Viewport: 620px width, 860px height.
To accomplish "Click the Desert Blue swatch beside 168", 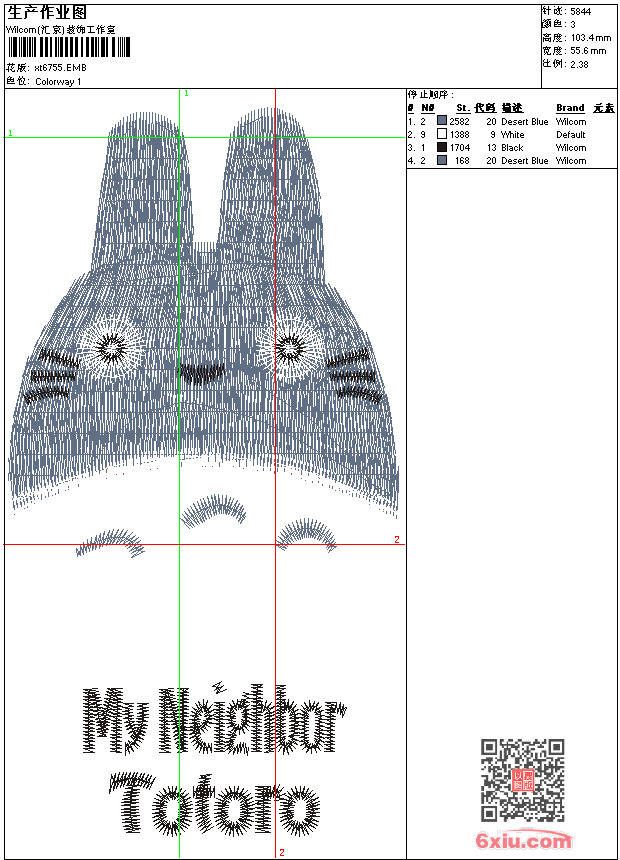I will (x=442, y=160).
